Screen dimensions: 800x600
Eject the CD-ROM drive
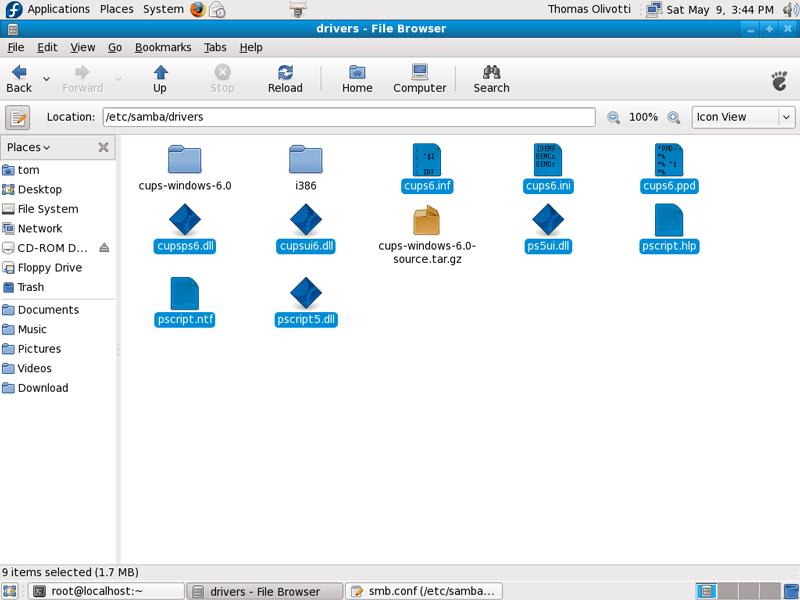click(104, 248)
